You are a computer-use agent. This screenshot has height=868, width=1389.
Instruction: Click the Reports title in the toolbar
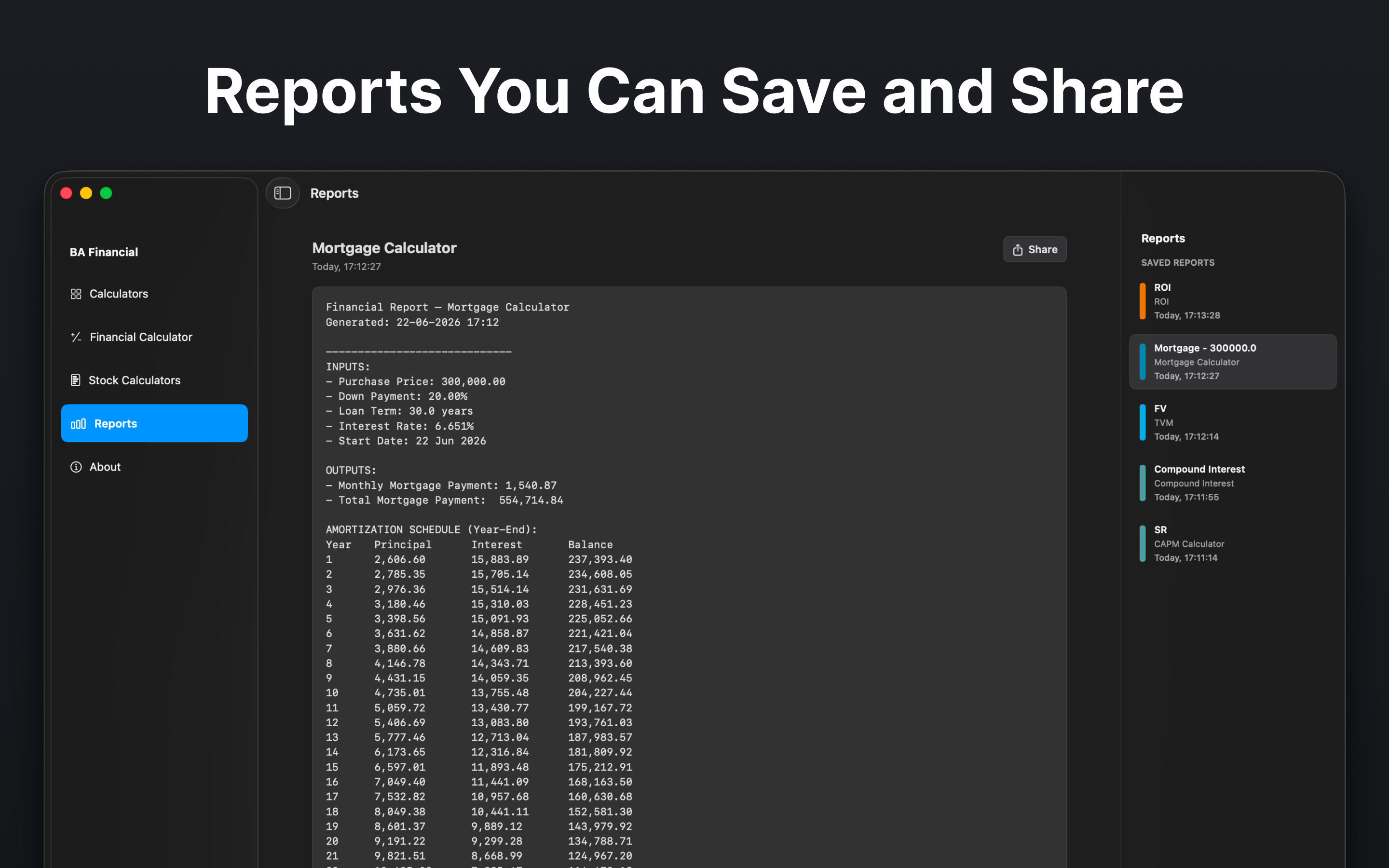pos(334,193)
